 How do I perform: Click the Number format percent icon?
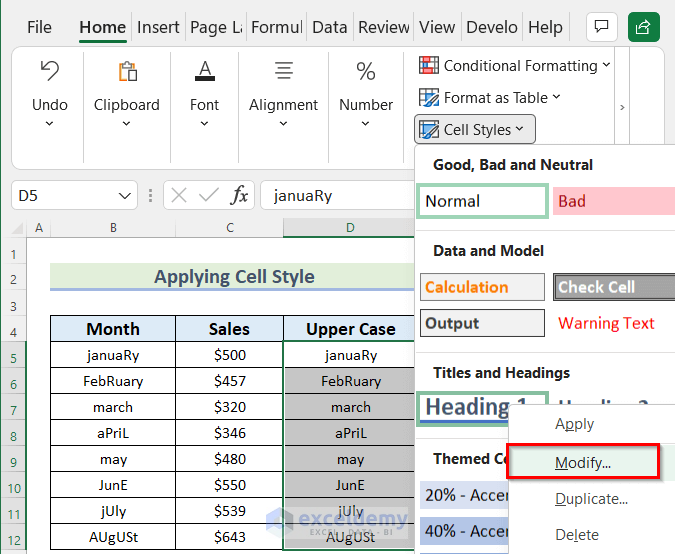click(x=366, y=72)
